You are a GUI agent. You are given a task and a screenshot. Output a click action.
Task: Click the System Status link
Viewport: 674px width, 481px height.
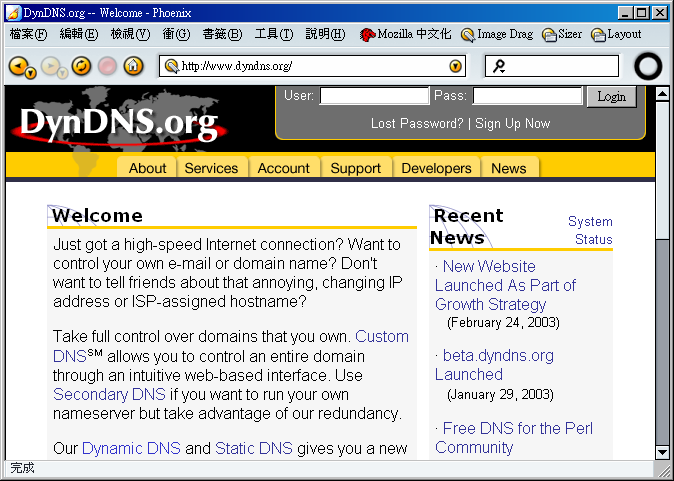[x=590, y=230]
